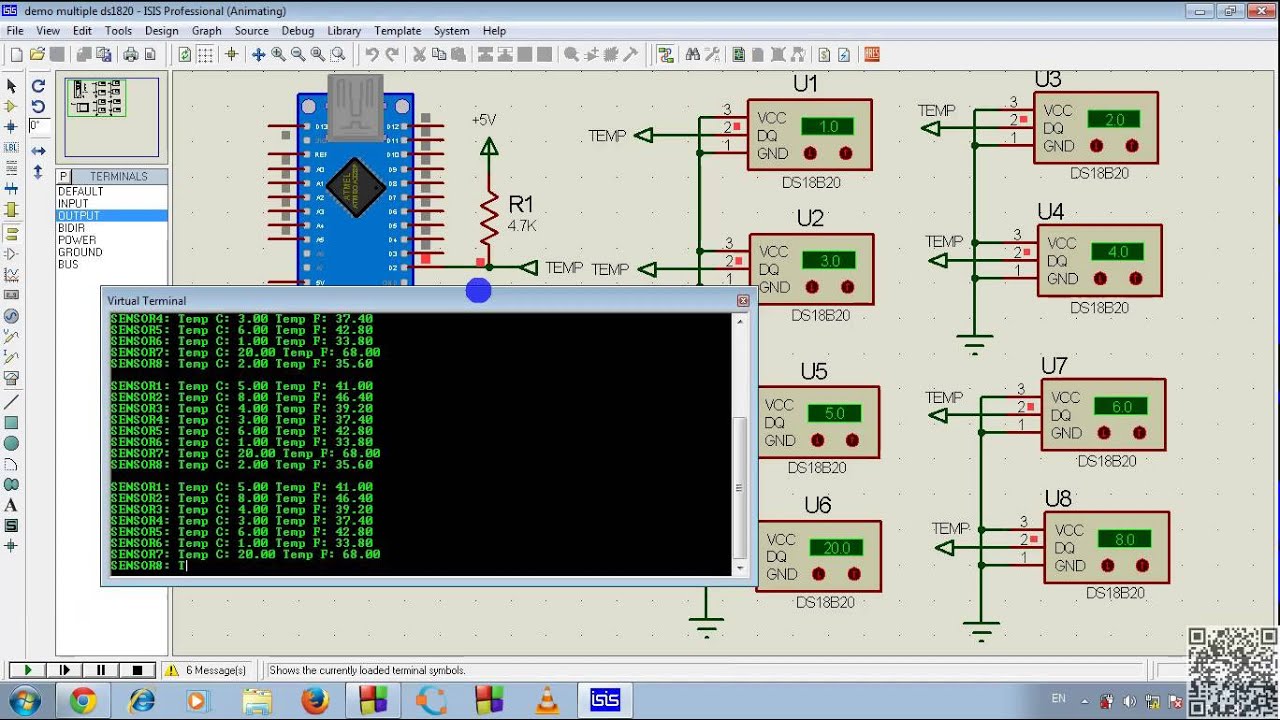Open the design explorer
Screen dimensions: 1280x720
(739, 55)
